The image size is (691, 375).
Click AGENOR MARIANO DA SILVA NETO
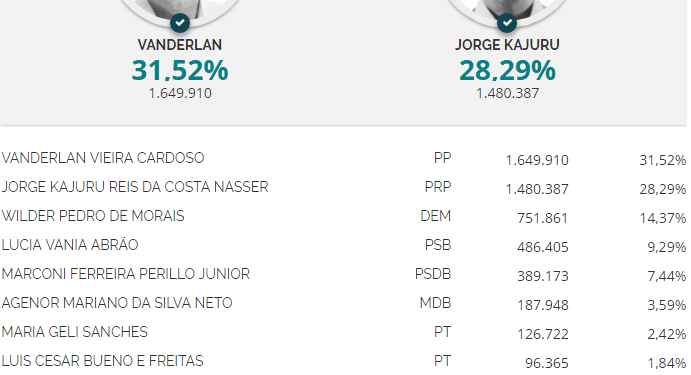[x=117, y=303]
